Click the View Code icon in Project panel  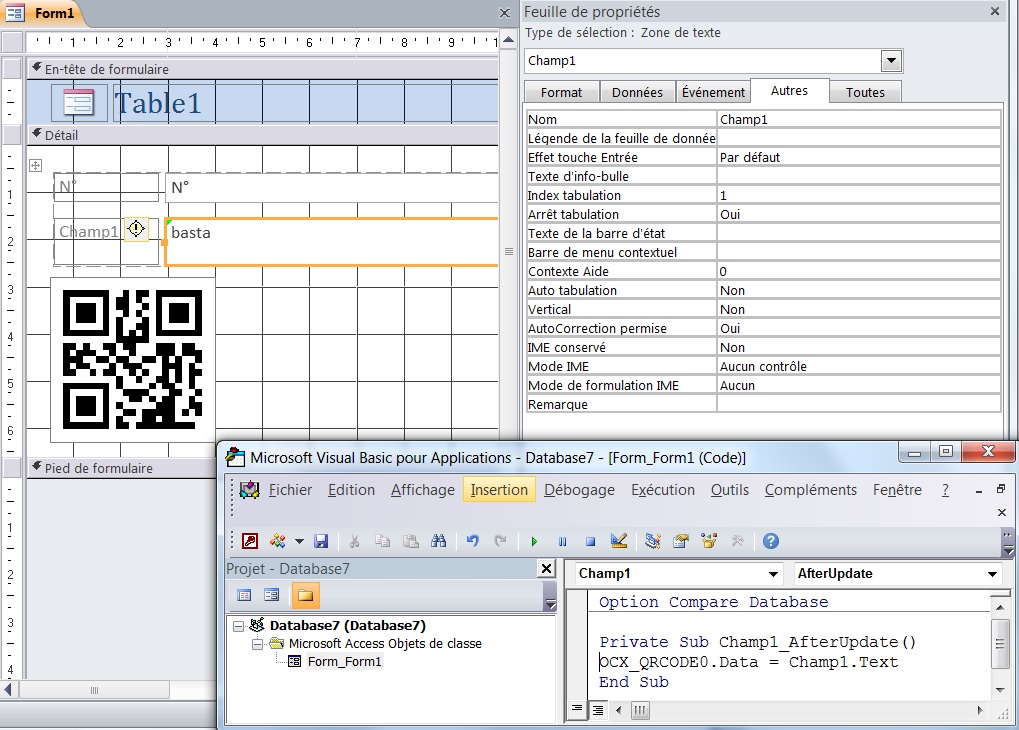tap(244, 595)
